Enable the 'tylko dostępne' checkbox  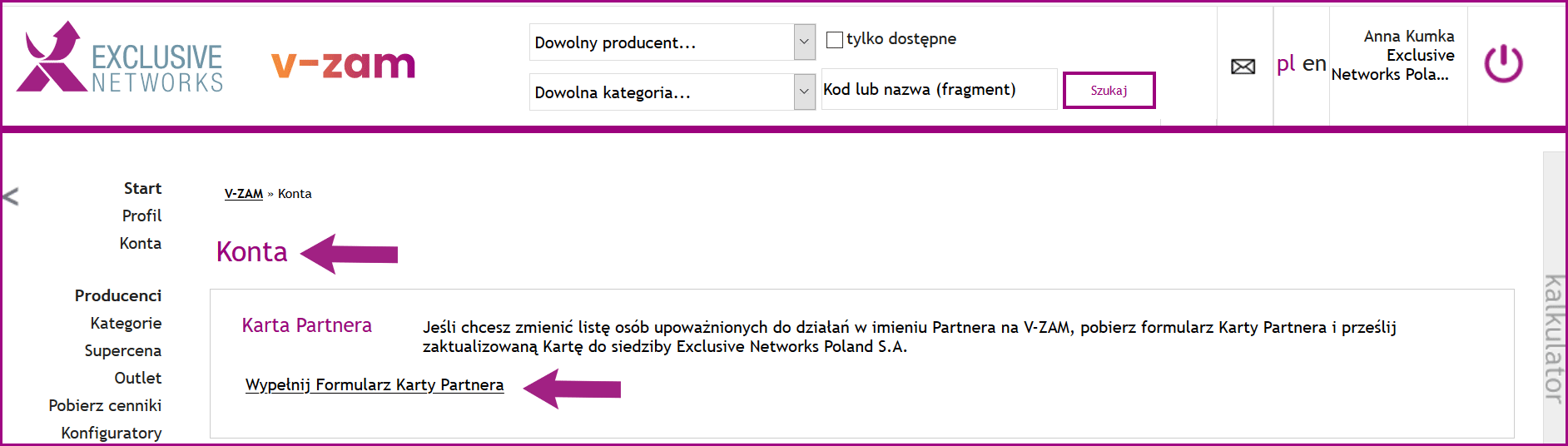tap(834, 39)
